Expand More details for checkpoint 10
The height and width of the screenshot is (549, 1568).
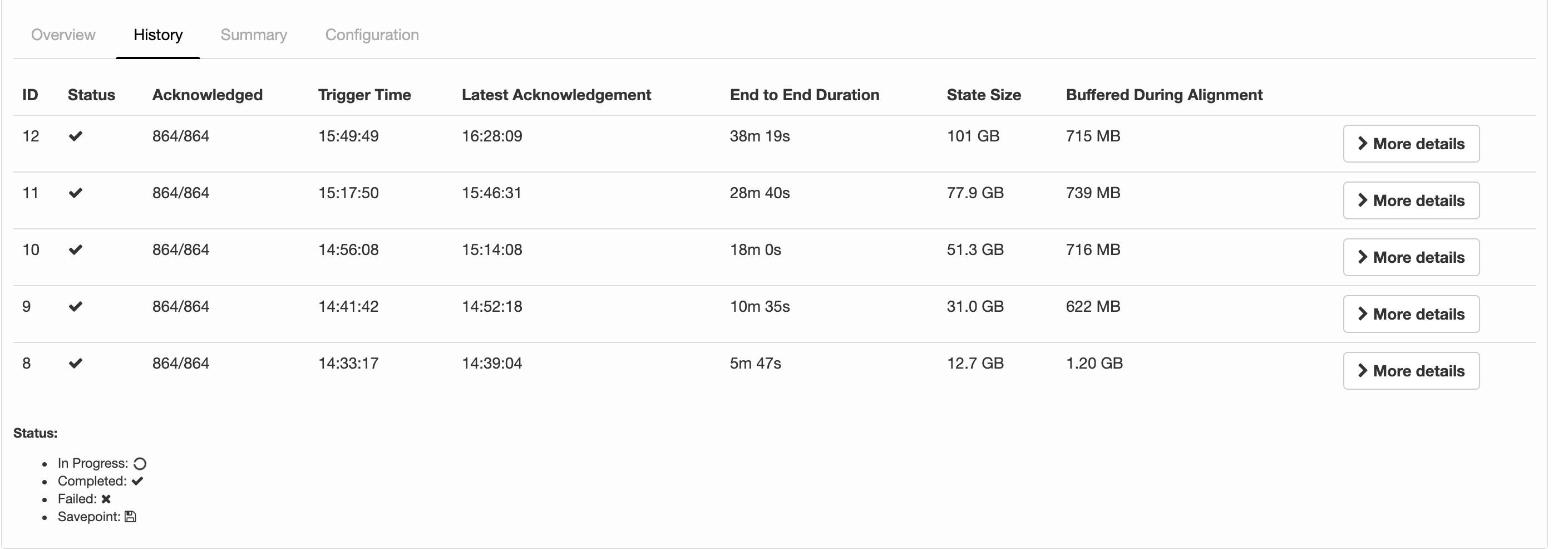[1411, 257]
